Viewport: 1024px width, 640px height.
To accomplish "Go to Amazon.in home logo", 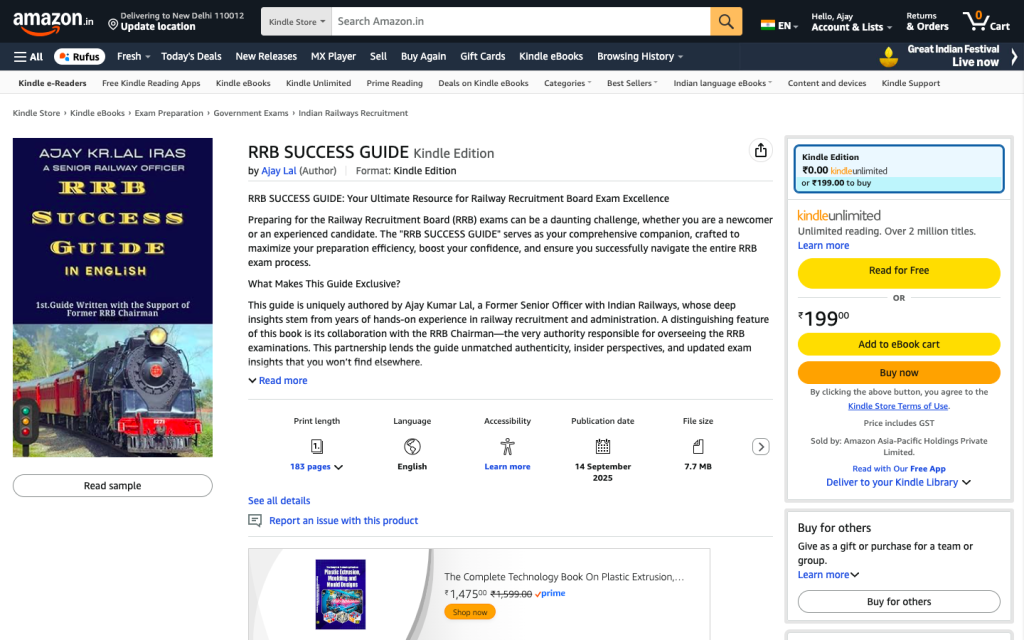I will coord(53,21).
